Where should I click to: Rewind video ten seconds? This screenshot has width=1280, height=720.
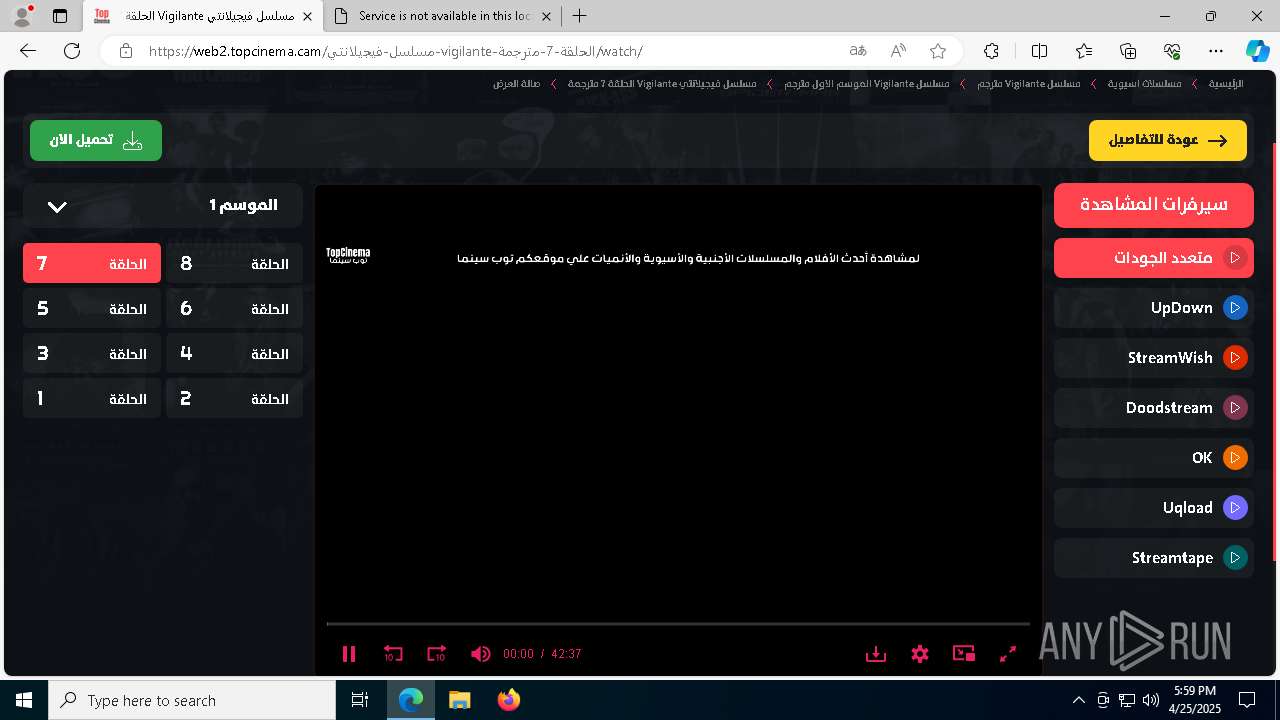click(393, 654)
